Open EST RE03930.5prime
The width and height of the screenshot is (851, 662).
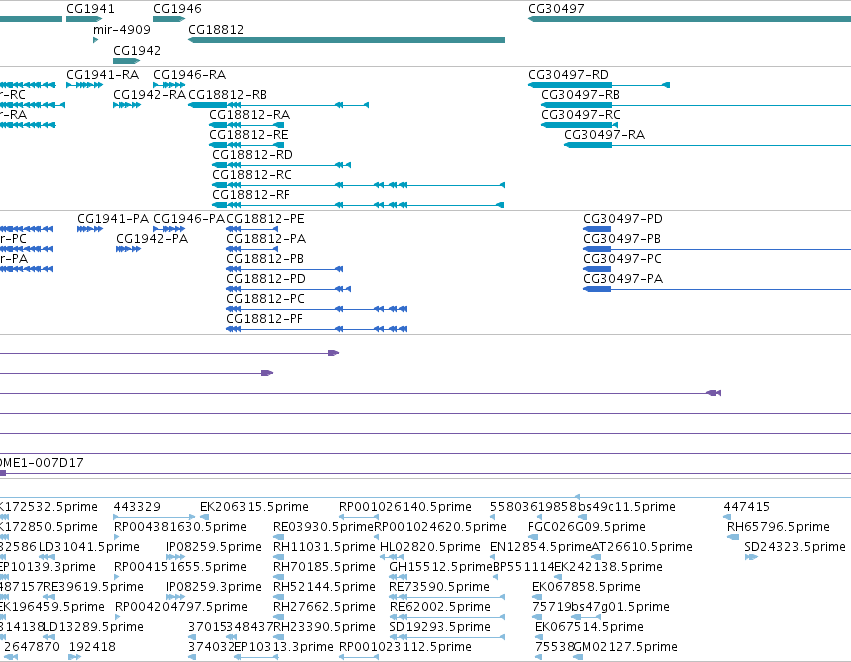pyautogui.click(x=323, y=527)
